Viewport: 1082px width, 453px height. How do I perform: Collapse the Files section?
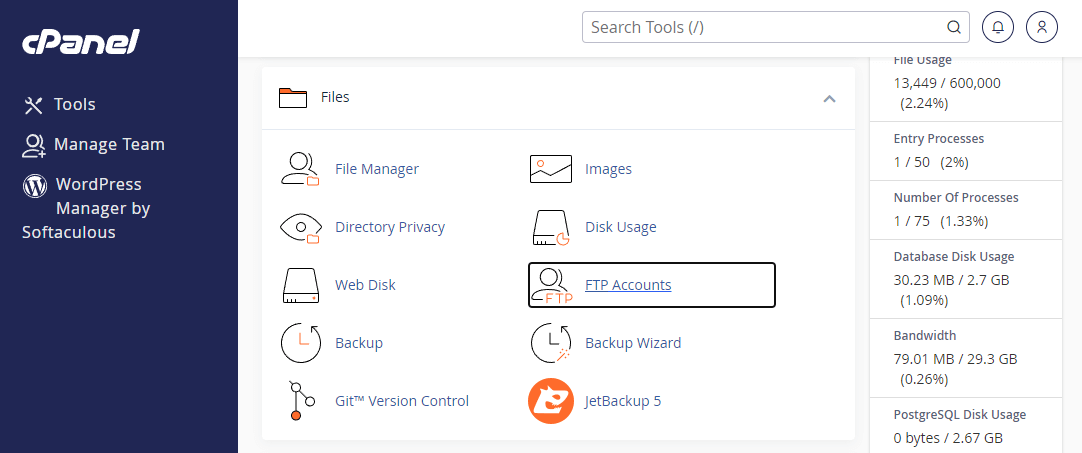(x=829, y=98)
